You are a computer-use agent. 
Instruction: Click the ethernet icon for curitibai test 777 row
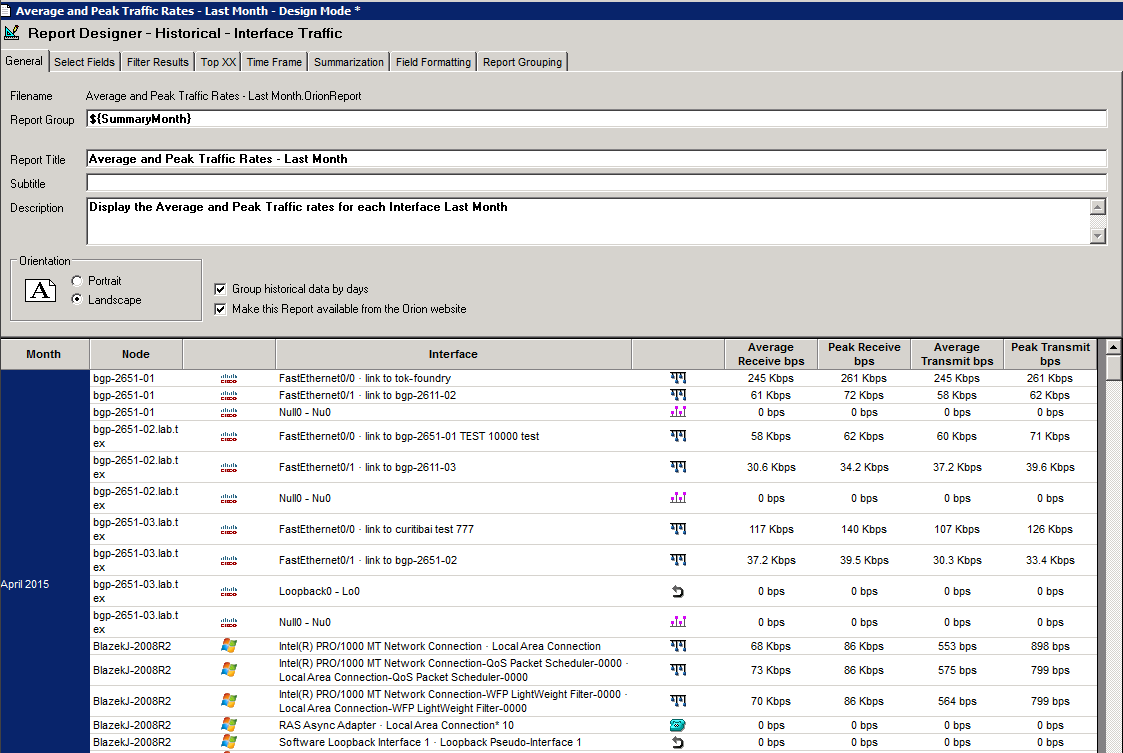(678, 529)
